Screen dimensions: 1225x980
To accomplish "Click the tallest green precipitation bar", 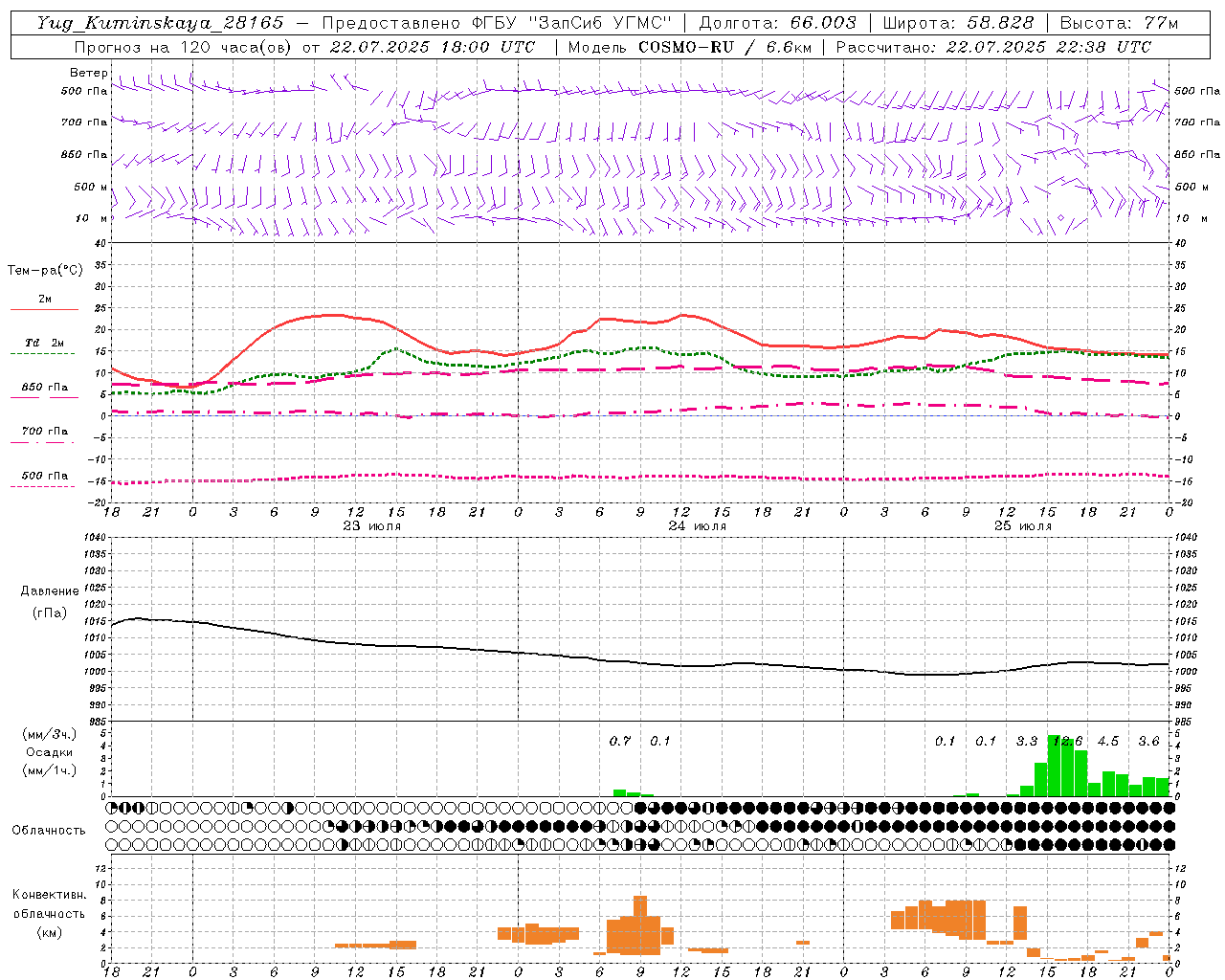I will pos(1054,766).
